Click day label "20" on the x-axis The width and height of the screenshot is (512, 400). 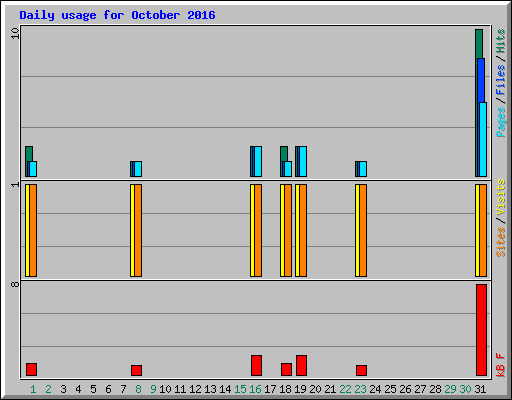point(315,389)
